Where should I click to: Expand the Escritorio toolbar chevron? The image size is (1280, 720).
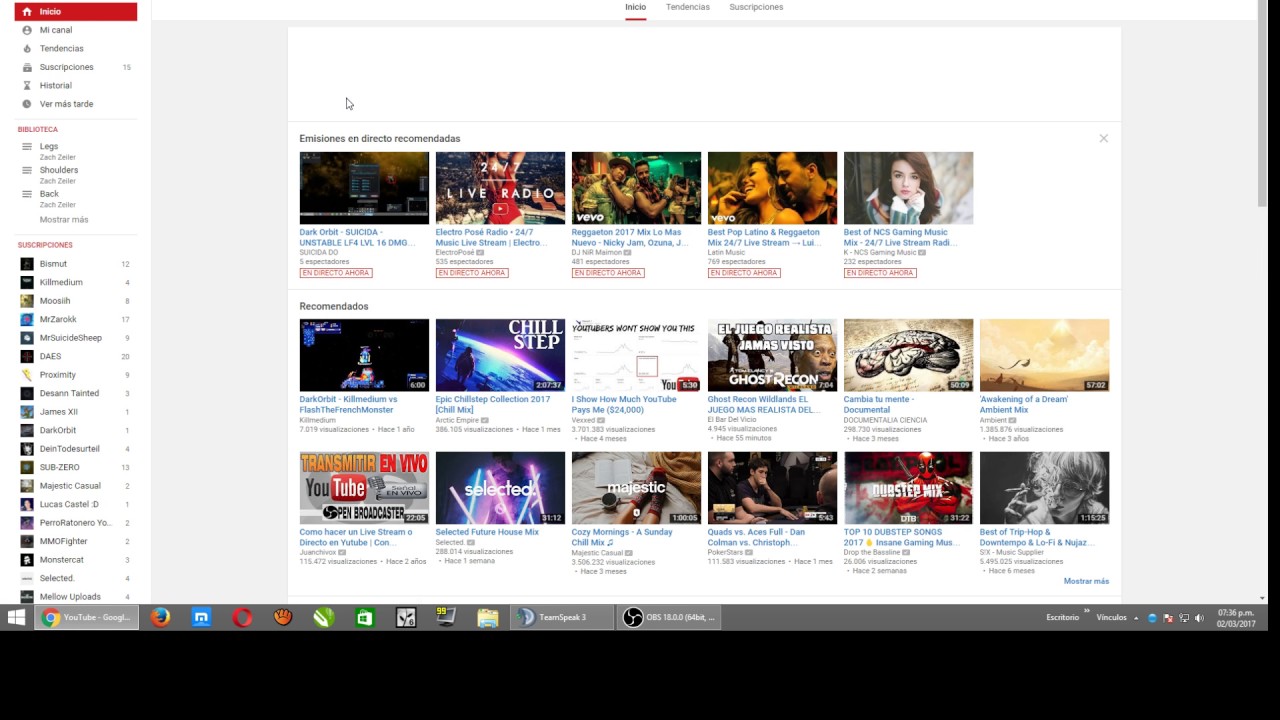coord(1087,612)
